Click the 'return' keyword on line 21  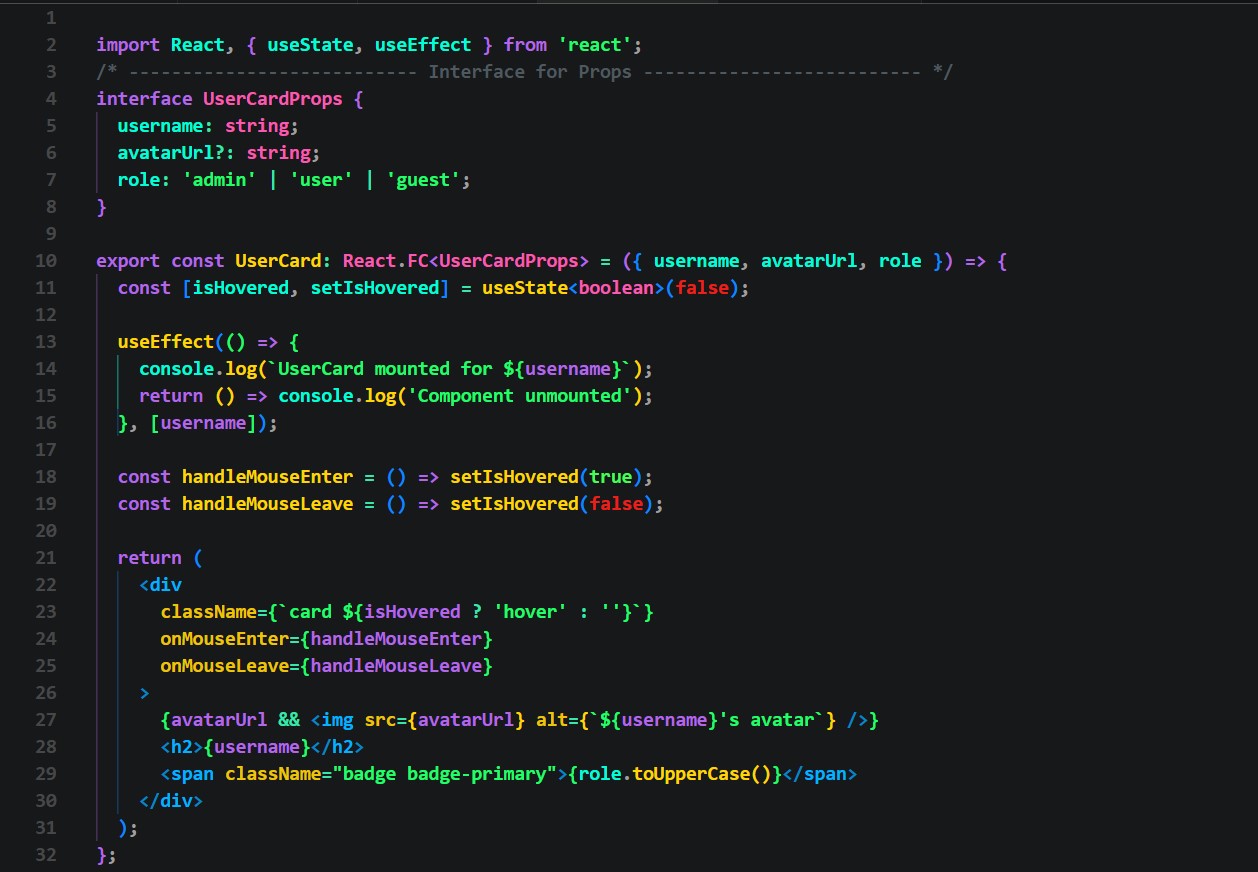pos(150,558)
